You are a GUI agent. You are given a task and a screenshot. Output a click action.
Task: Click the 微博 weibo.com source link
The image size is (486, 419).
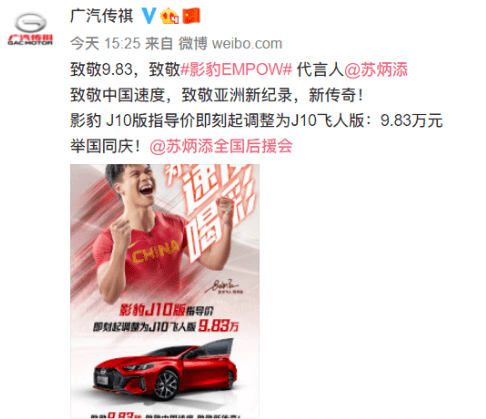pos(230,43)
